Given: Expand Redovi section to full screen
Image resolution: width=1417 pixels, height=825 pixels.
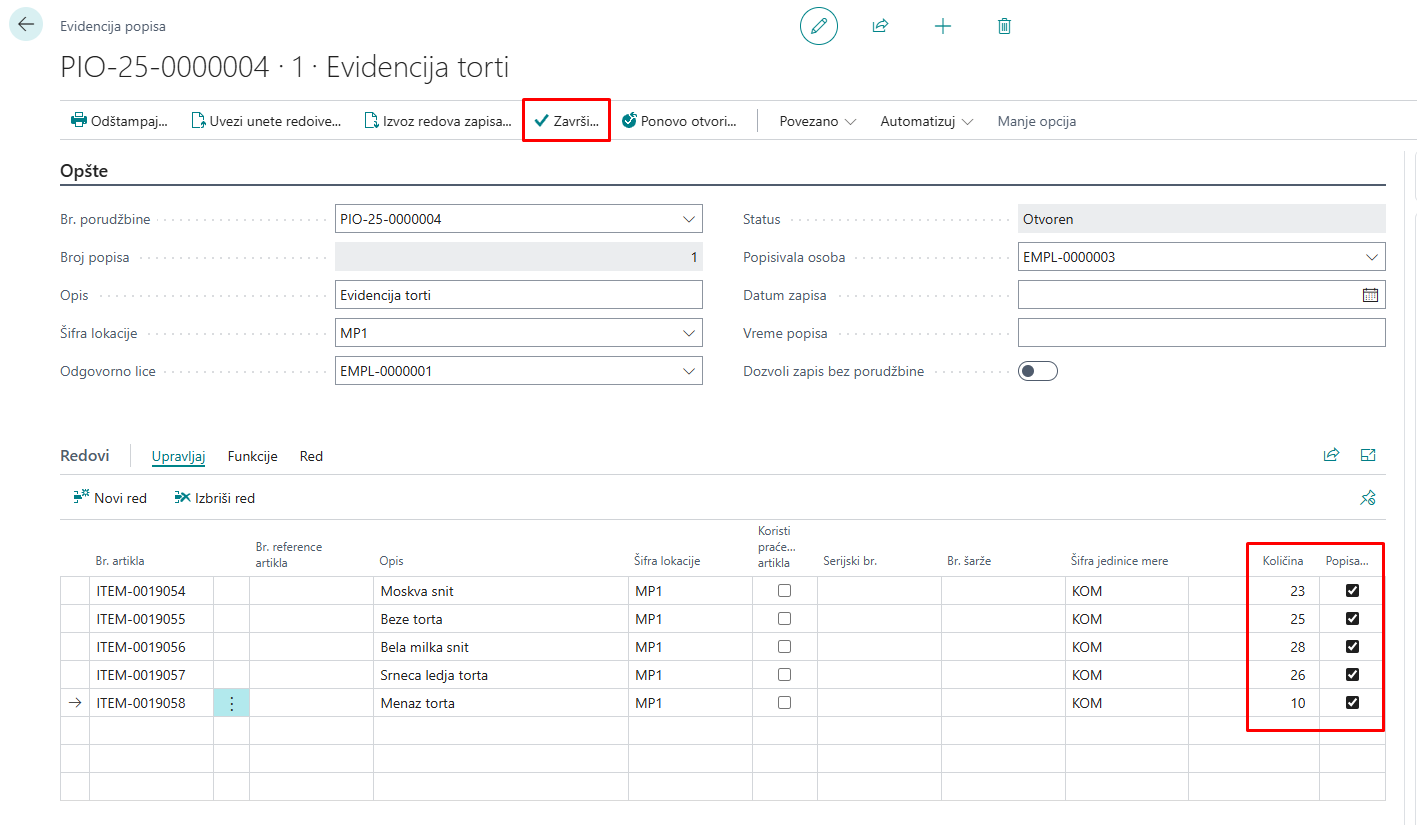Looking at the screenshot, I should point(1368,456).
